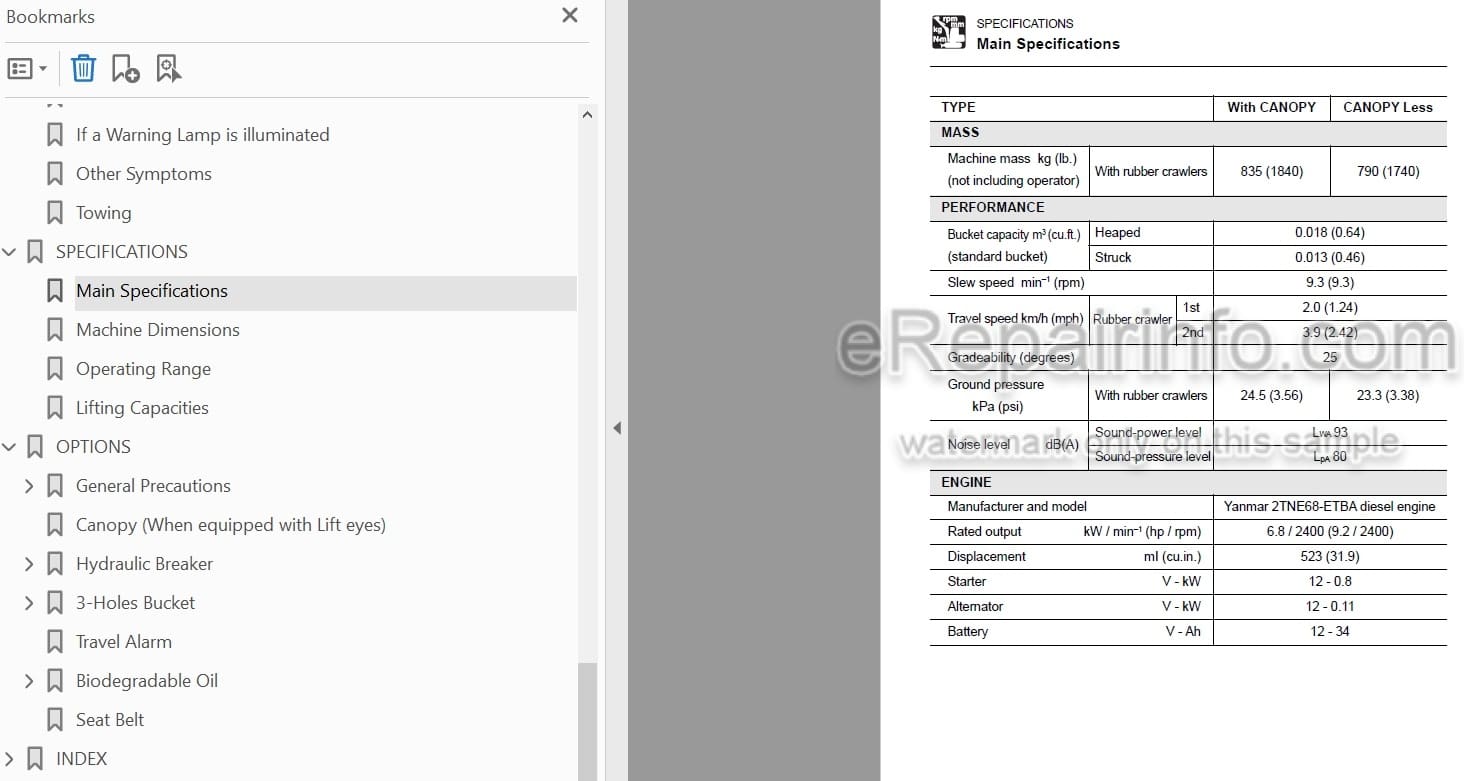Image resolution: width=1464 pixels, height=781 pixels.
Task: Open the bookmarks options list menu
Action: [x=27, y=69]
